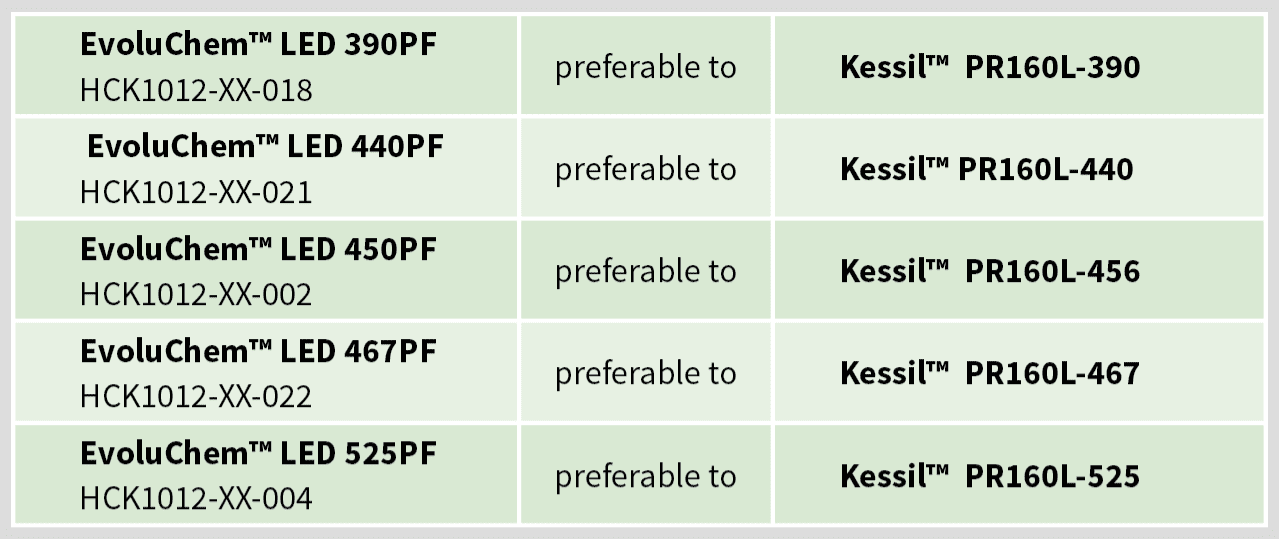Click Kessil PR160L-456 cell
The width and height of the screenshot is (1279, 539).
[x=1018, y=269]
